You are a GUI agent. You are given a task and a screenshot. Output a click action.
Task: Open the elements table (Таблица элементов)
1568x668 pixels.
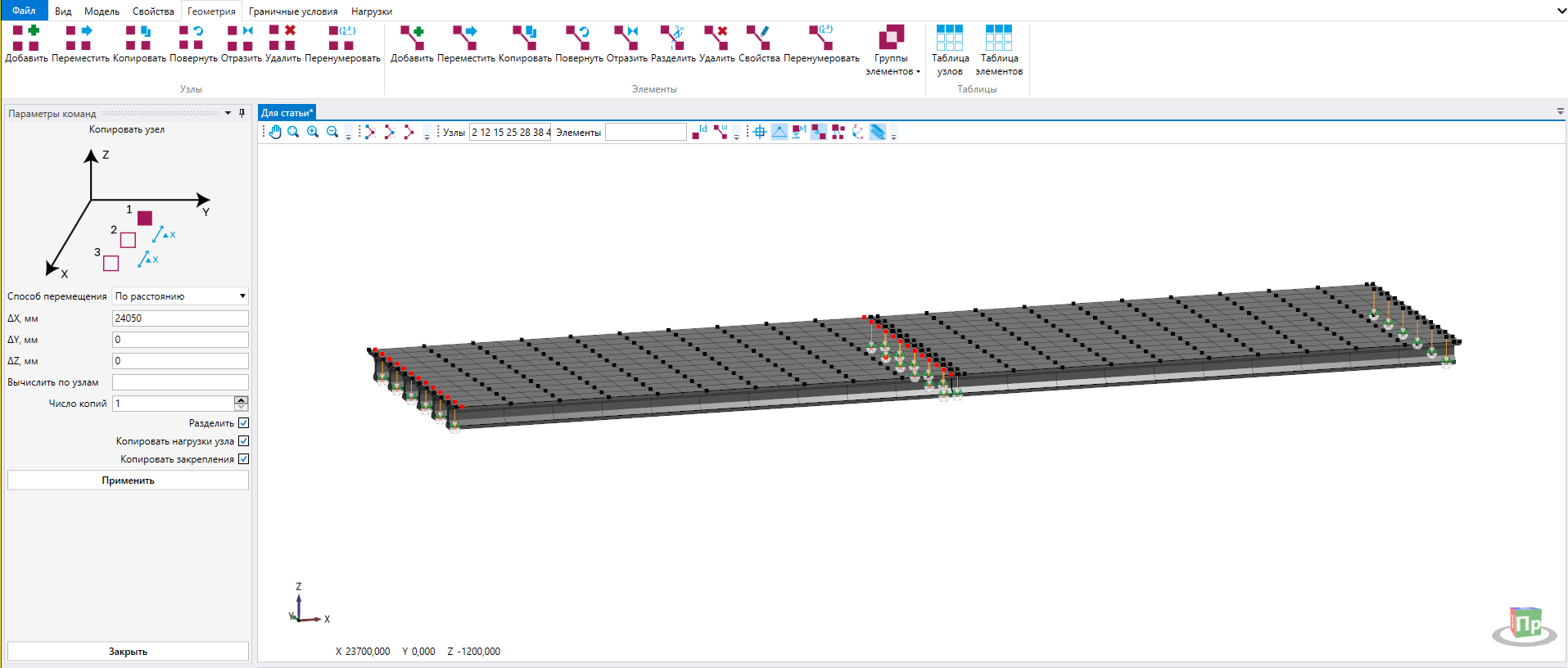point(999,50)
